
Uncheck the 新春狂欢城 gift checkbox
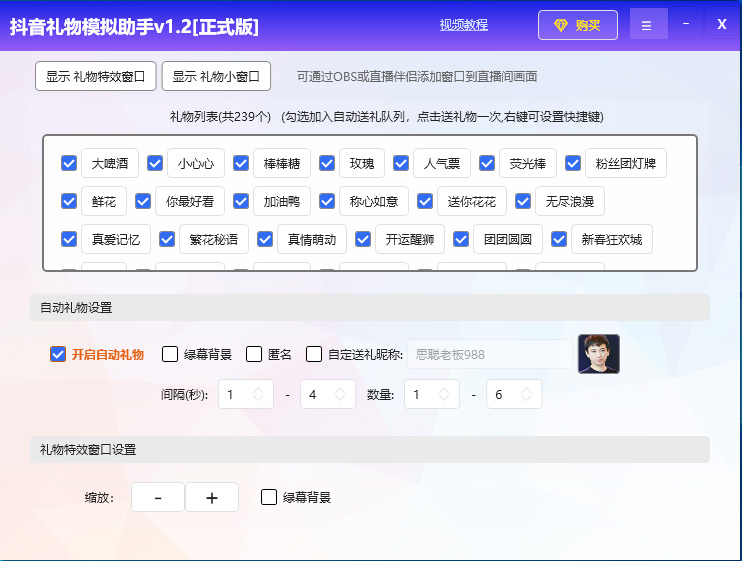pos(559,239)
